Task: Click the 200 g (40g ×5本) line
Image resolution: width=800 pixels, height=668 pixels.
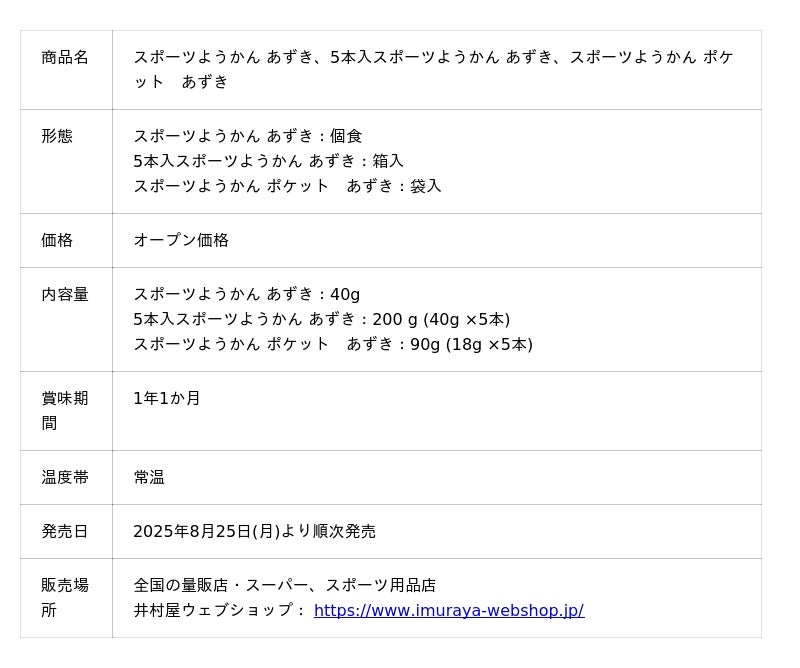Action: pyautogui.click(x=321, y=319)
